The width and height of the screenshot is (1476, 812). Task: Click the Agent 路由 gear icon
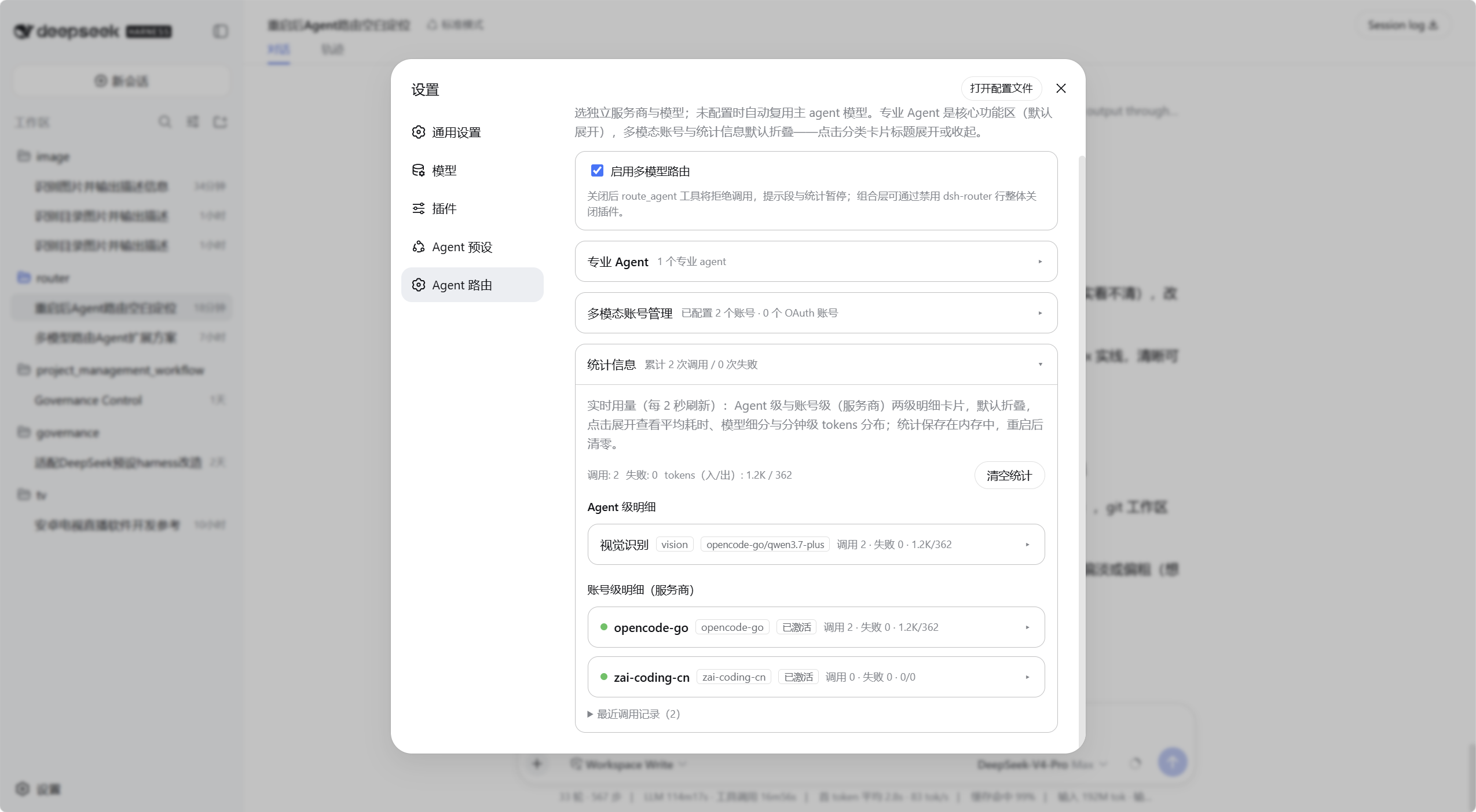click(418, 285)
